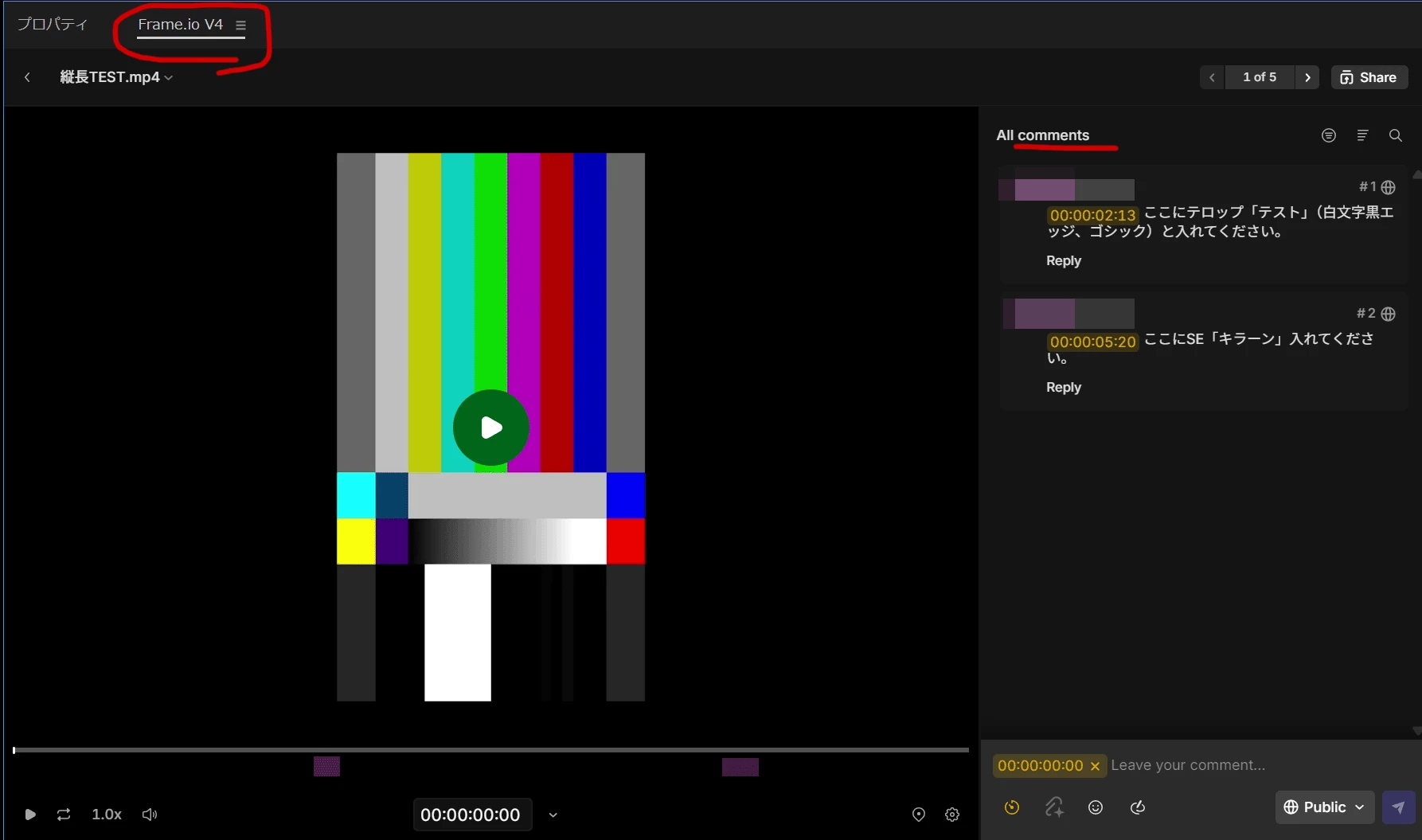
Task: Toggle the comment timestamp clock icon
Action: 1012,807
